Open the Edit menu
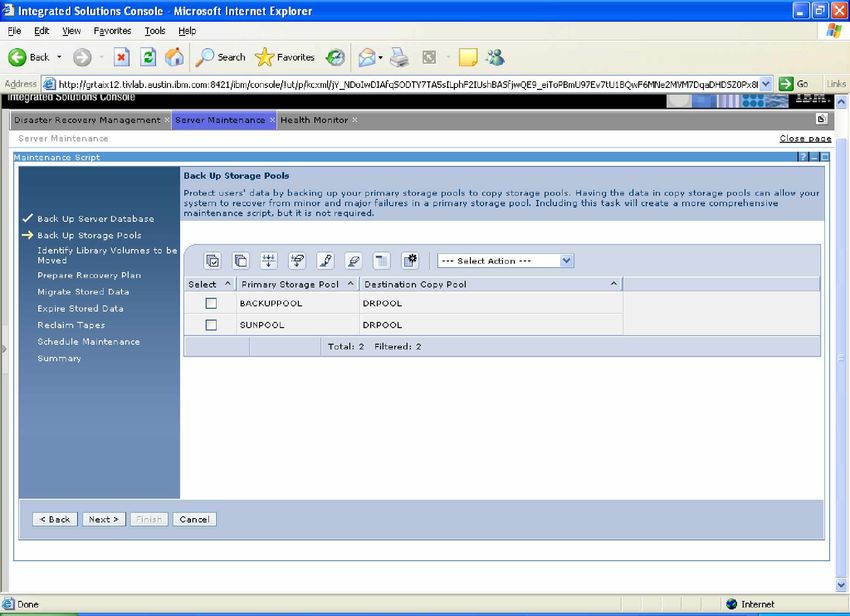 coord(42,31)
